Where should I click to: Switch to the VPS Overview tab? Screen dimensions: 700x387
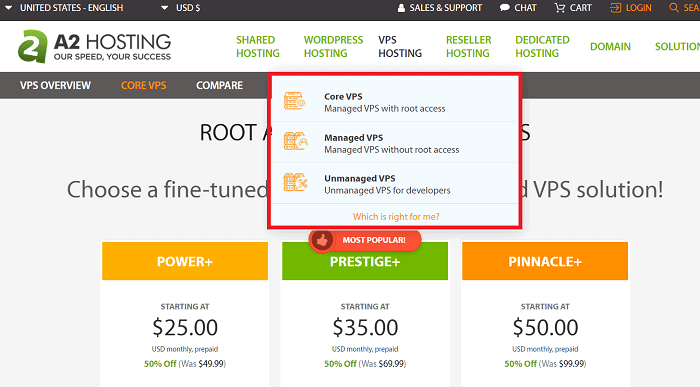[55, 85]
